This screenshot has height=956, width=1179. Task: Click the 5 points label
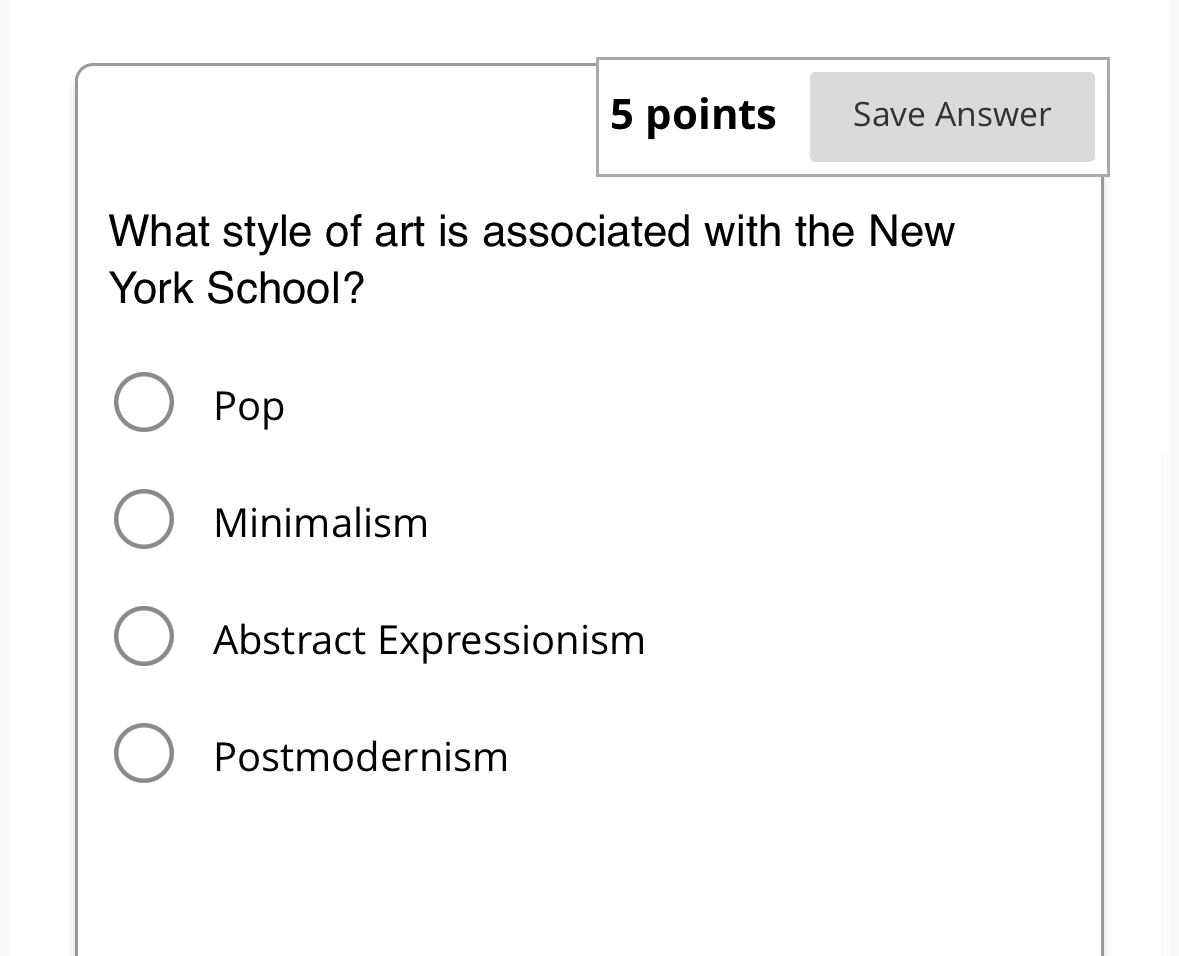point(693,115)
